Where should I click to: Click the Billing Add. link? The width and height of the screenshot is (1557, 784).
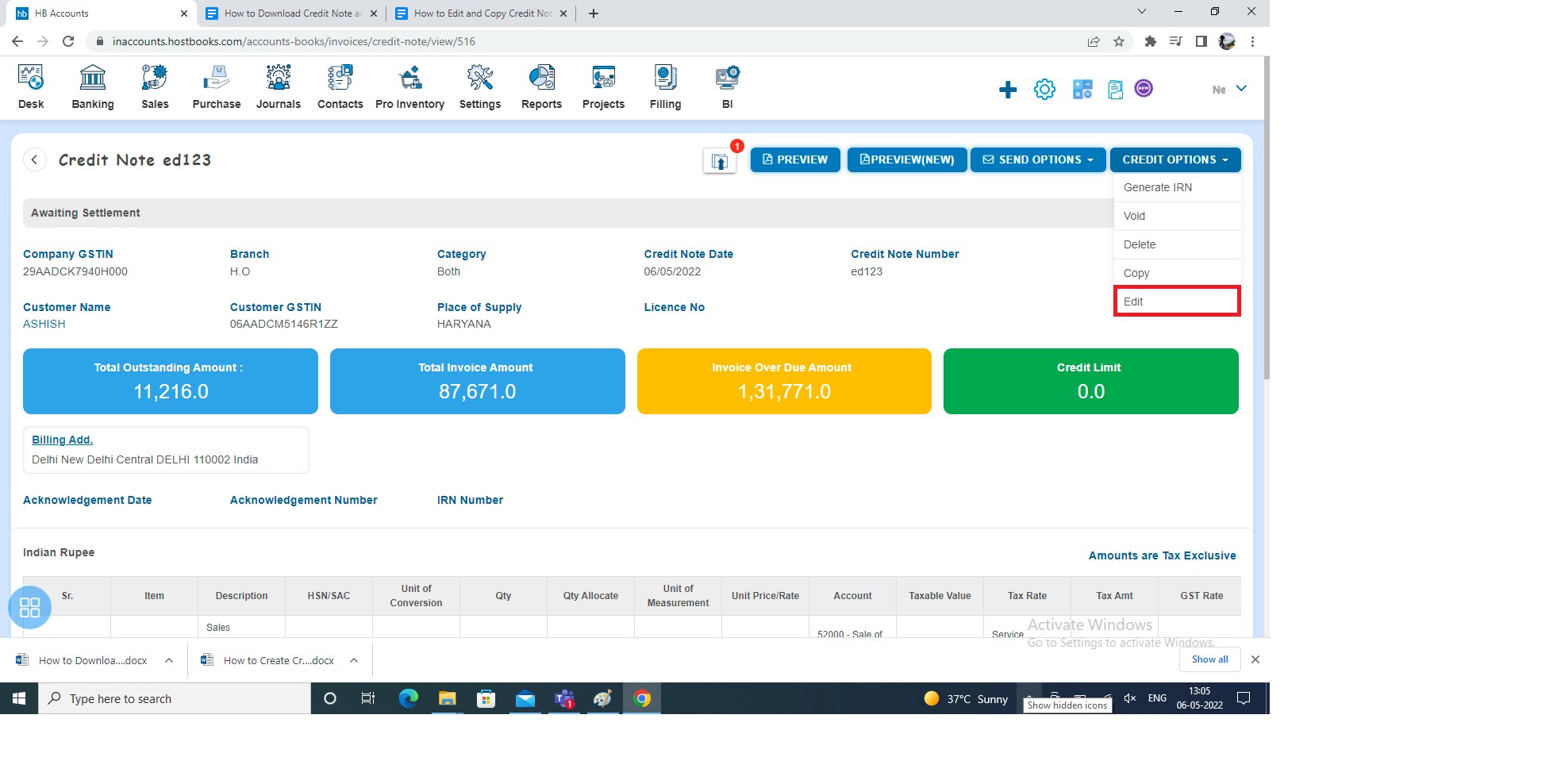pos(62,440)
